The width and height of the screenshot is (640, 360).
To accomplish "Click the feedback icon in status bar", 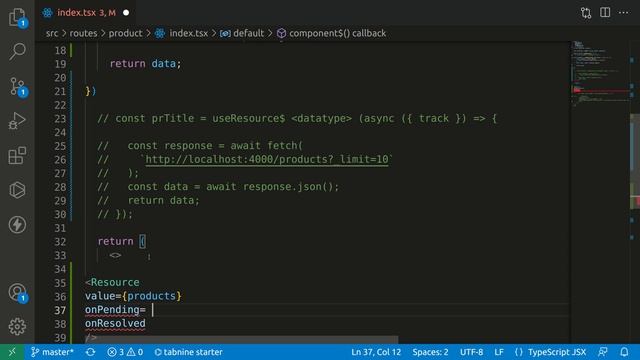I will click(602, 352).
